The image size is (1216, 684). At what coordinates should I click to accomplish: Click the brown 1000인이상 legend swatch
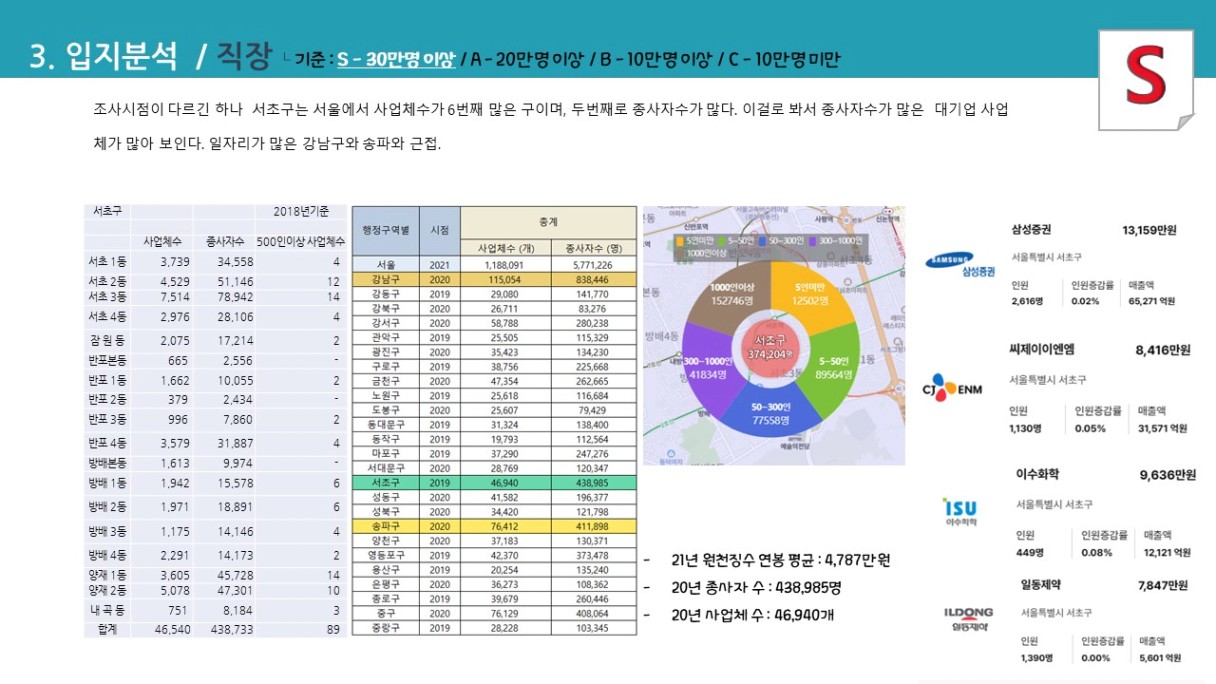680,253
